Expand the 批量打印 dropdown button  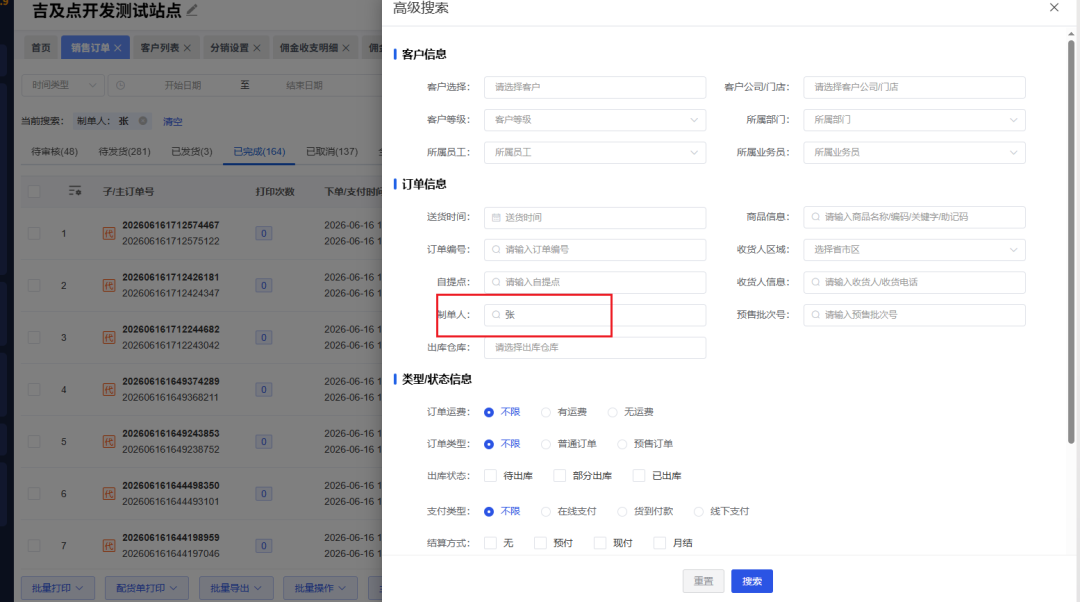(57, 588)
